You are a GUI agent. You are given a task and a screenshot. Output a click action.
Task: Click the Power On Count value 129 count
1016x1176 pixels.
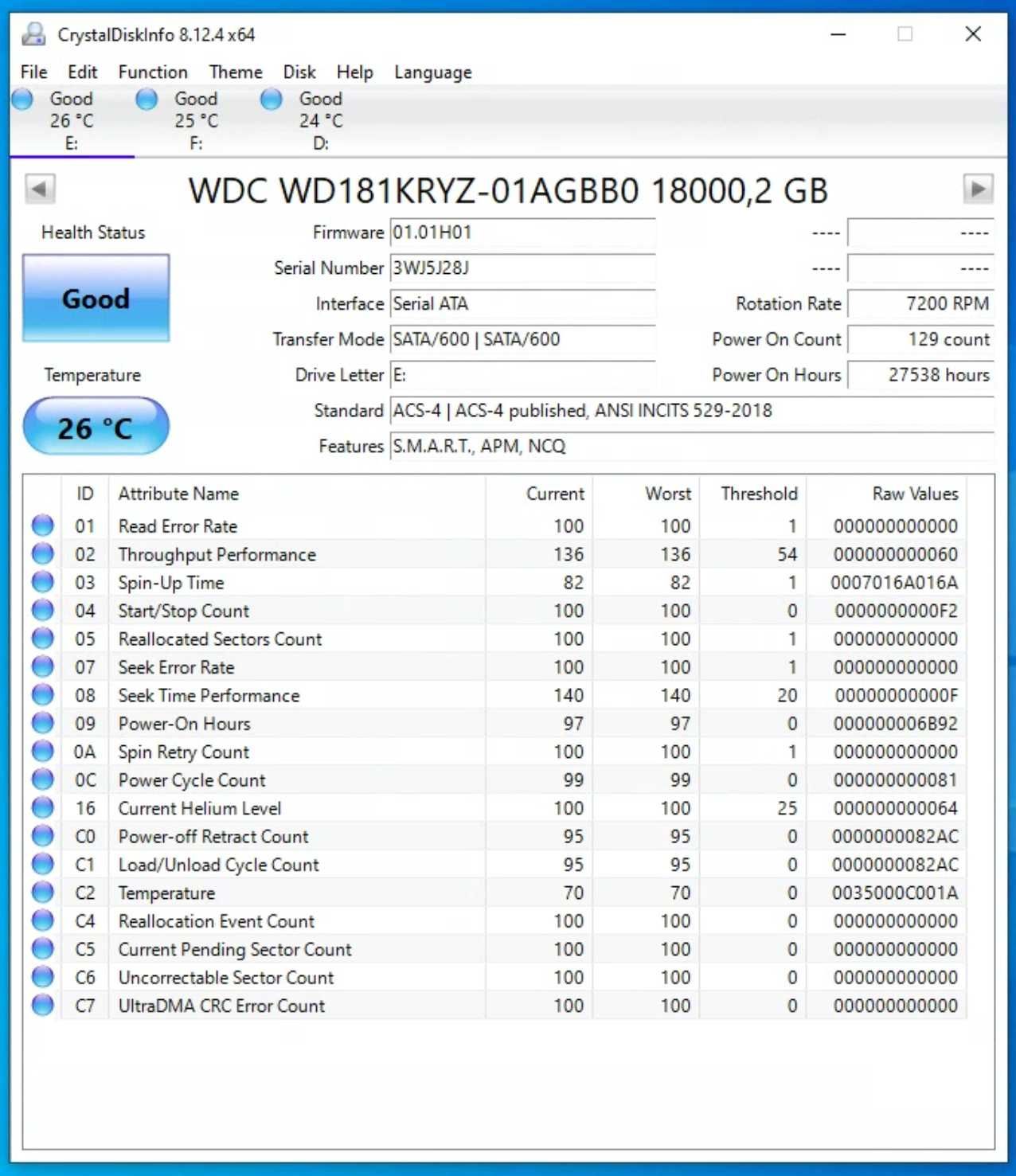tap(920, 339)
